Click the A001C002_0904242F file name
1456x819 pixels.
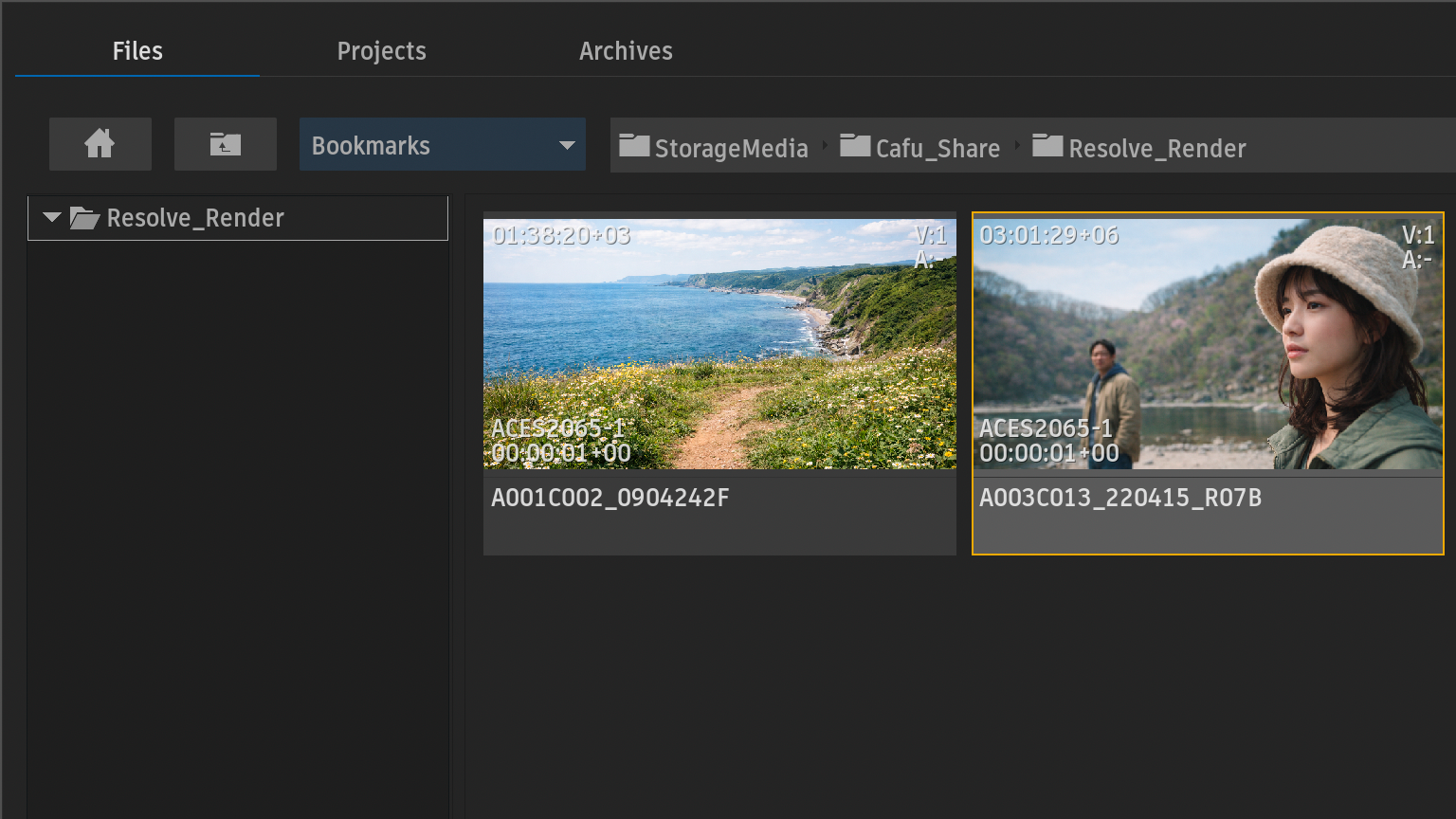point(610,499)
